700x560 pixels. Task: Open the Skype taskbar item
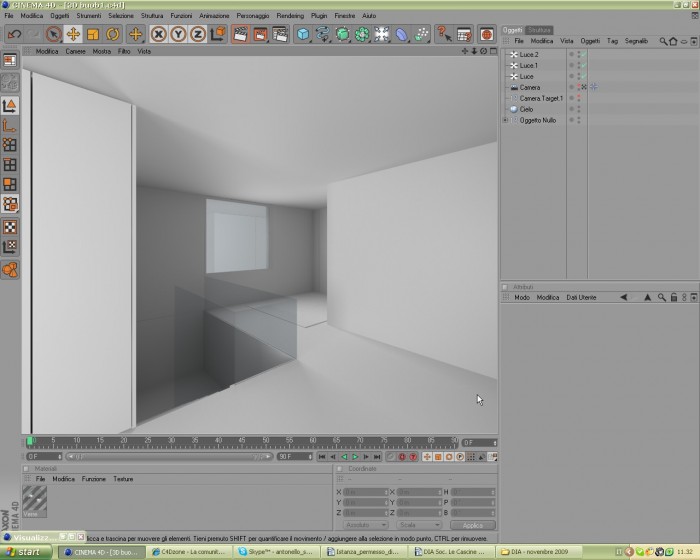click(x=278, y=552)
